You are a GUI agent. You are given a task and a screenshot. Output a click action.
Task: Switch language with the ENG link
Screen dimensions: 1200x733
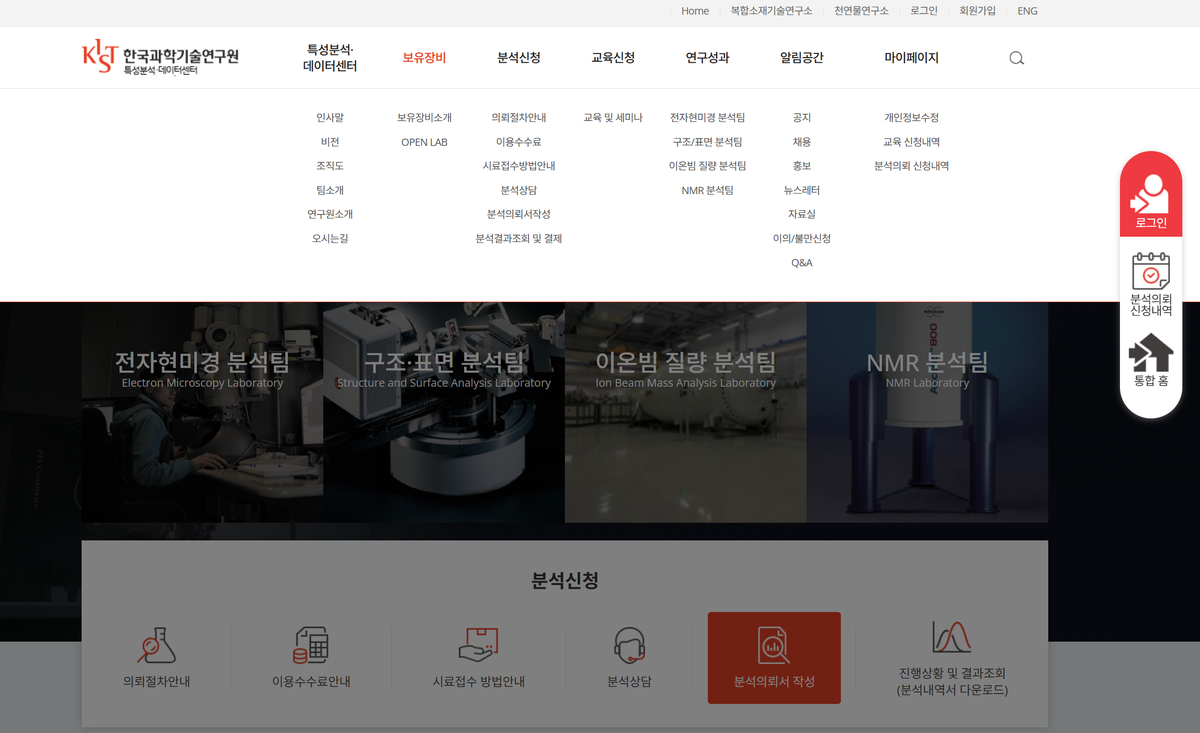coord(1027,11)
